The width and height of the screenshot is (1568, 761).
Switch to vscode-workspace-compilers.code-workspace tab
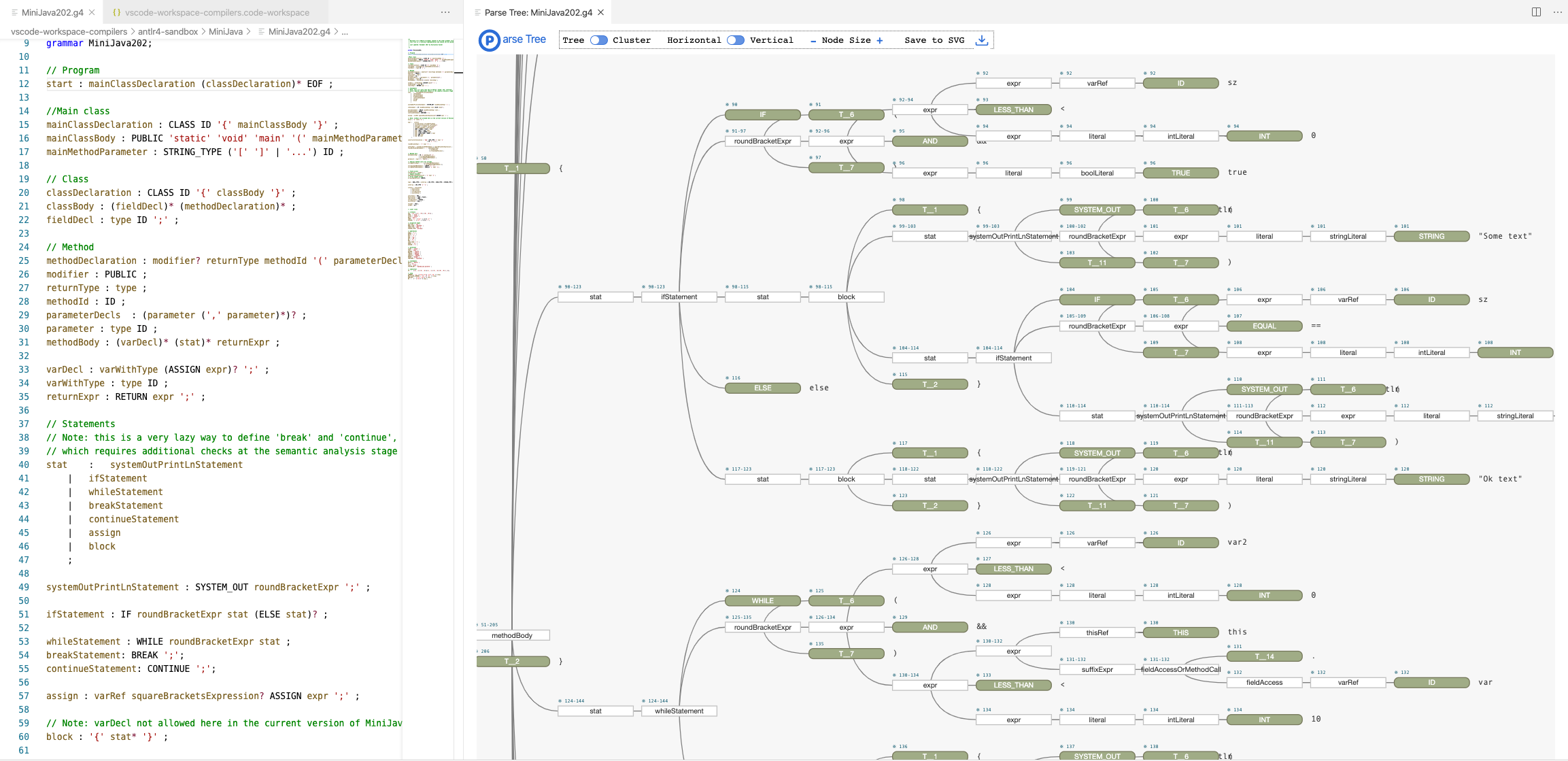pyautogui.click(x=217, y=12)
